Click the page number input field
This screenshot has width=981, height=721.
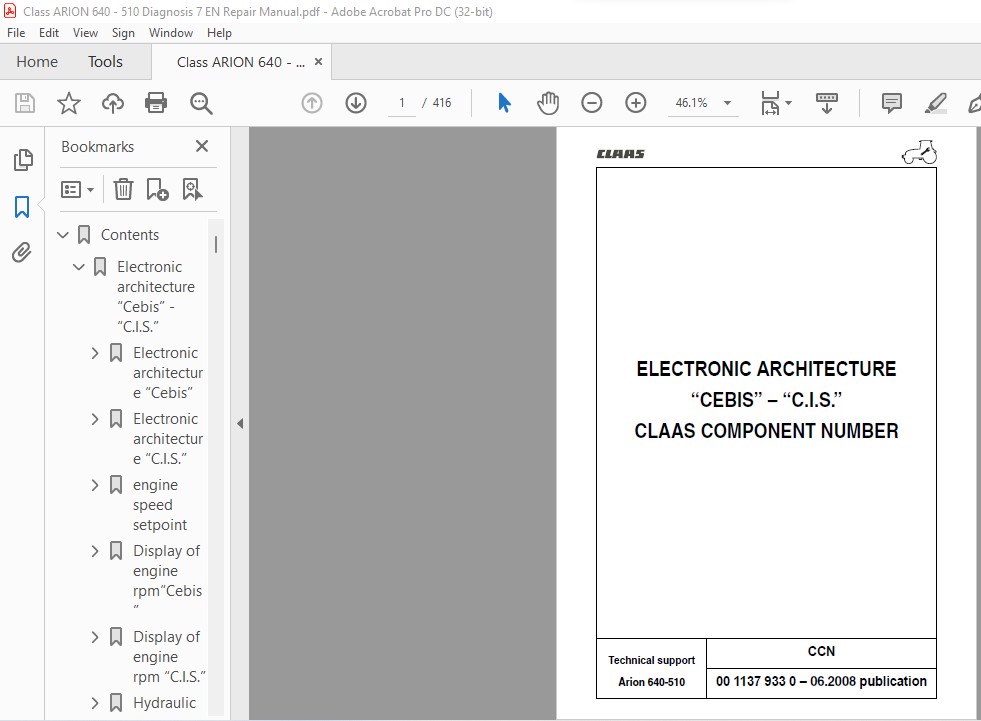pyautogui.click(x=402, y=103)
